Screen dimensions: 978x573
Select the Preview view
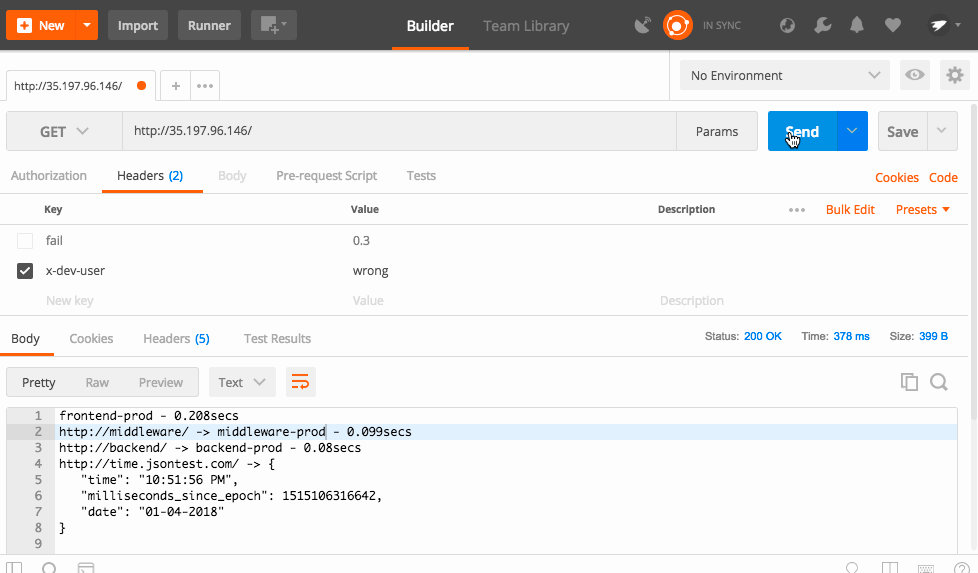(161, 383)
